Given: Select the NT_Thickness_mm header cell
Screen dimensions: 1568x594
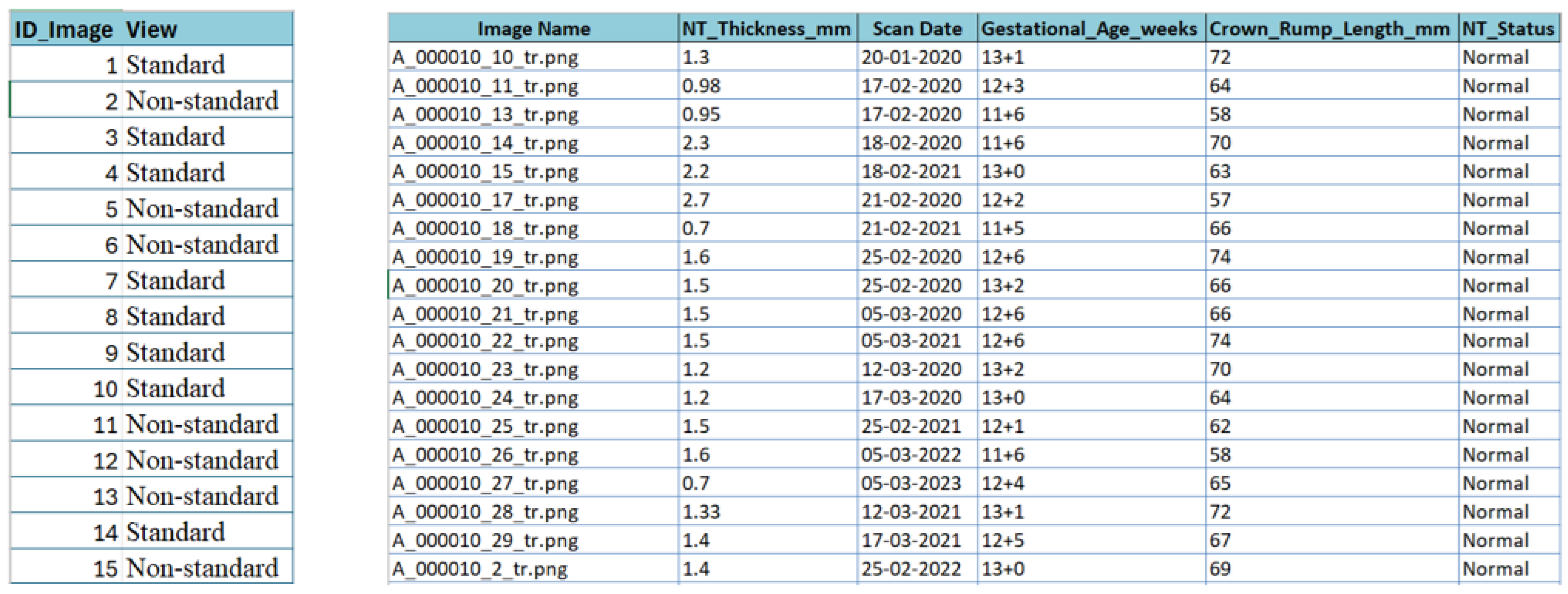Looking at the screenshot, I should tap(766, 29).
